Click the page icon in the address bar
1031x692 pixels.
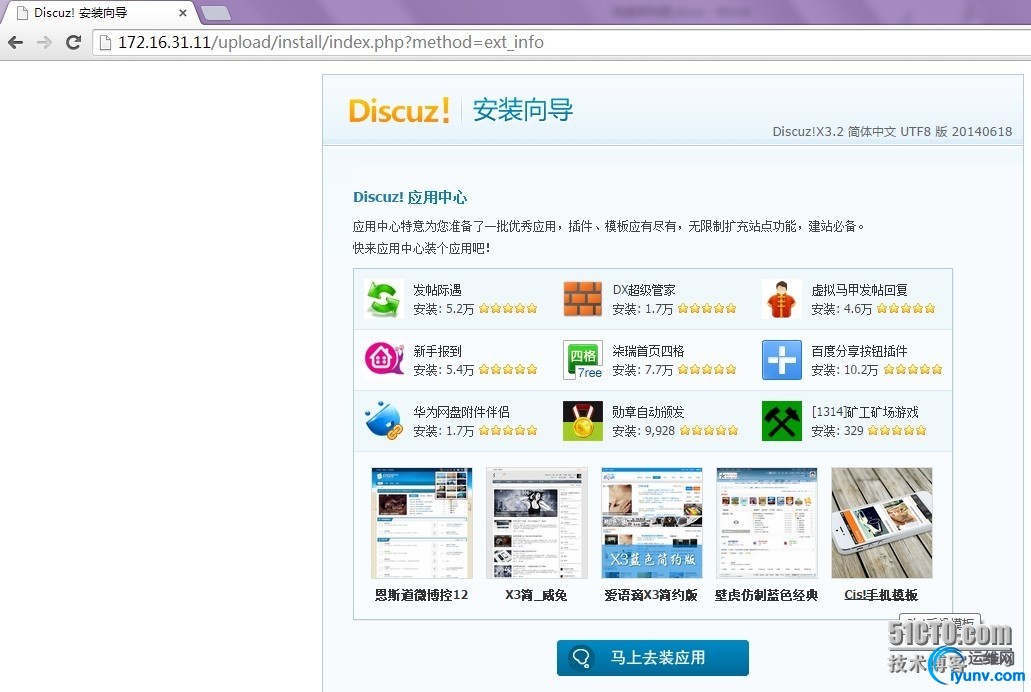pyautogui.click(x=105, y=43)
